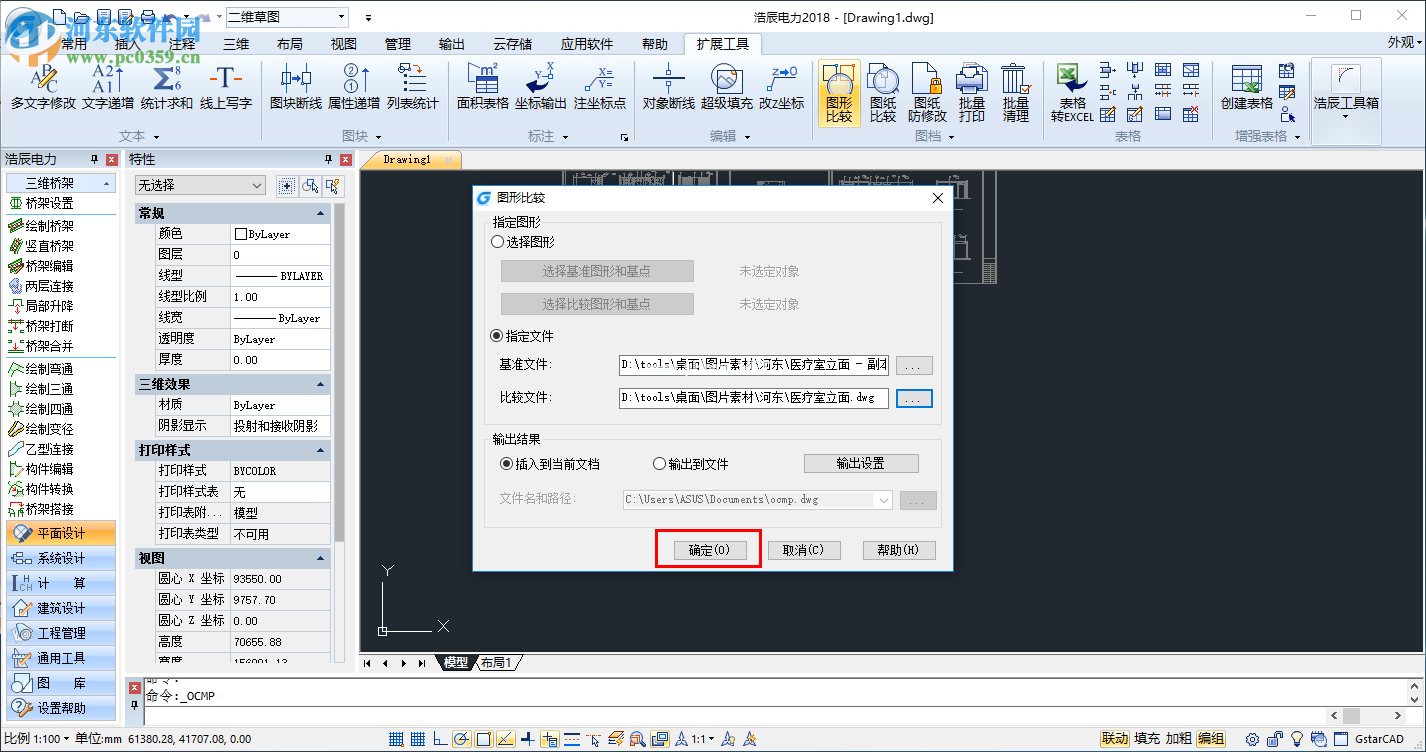Click the 面积表格 tool
The image size is (1426, 752).
483,87
